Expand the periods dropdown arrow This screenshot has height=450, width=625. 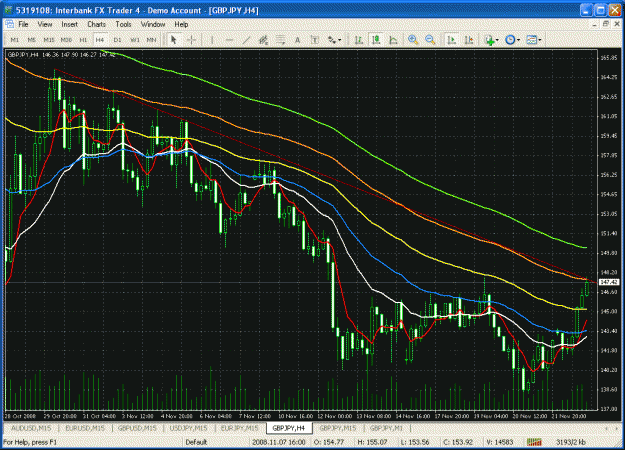518,40
